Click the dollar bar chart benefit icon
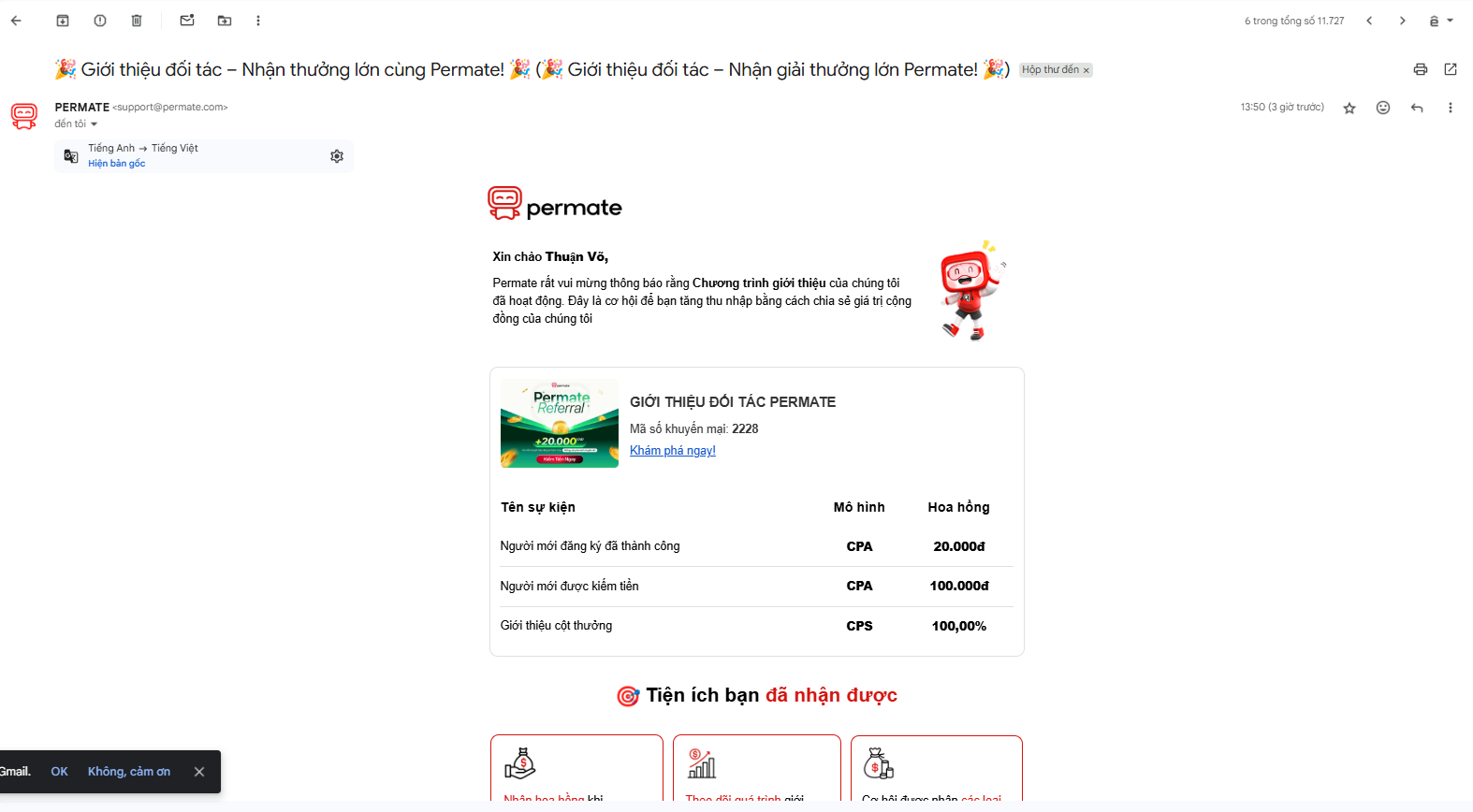 [x=702, y=763]
